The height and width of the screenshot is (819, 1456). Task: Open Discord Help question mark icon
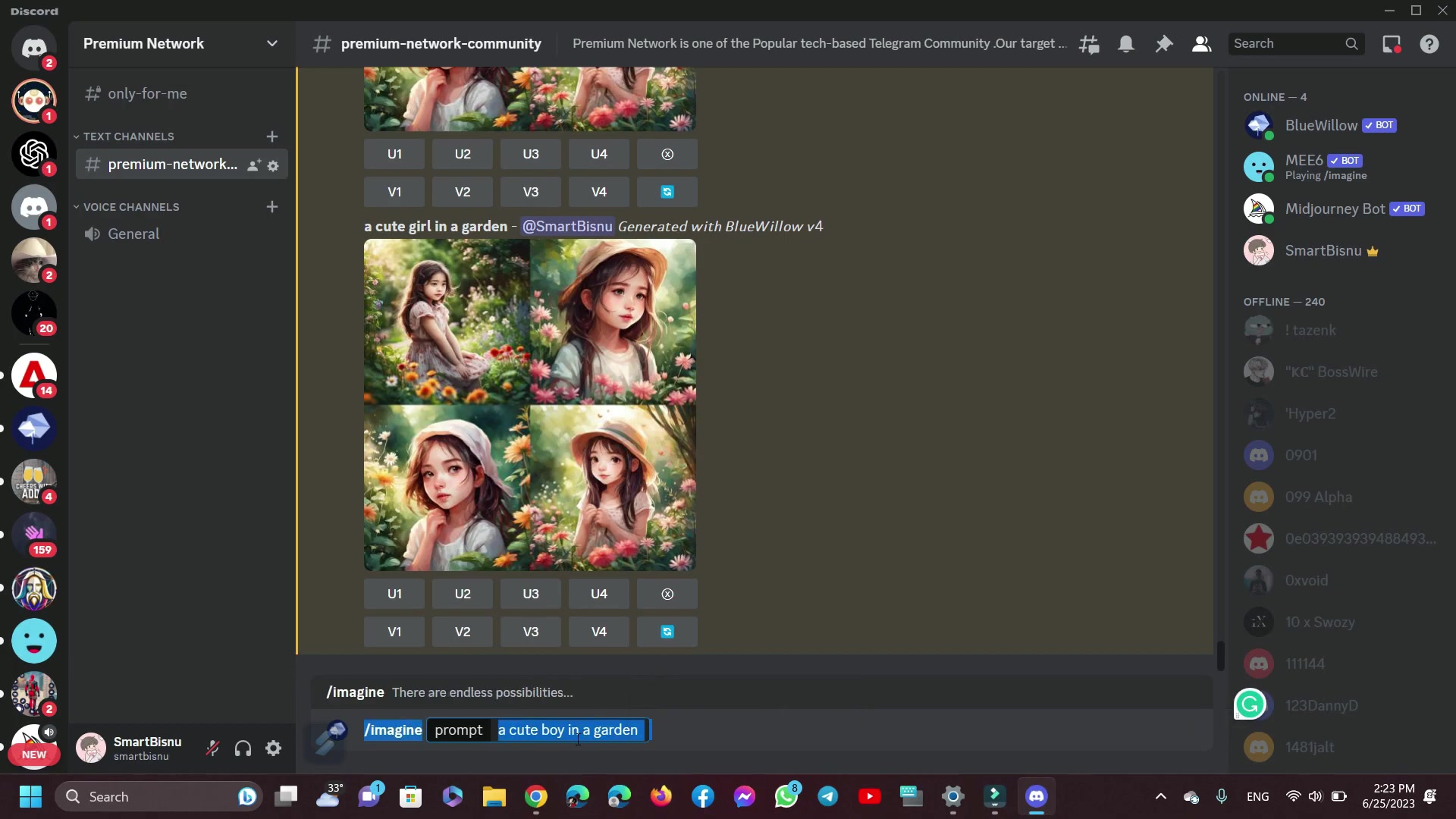pos(1429,44)
